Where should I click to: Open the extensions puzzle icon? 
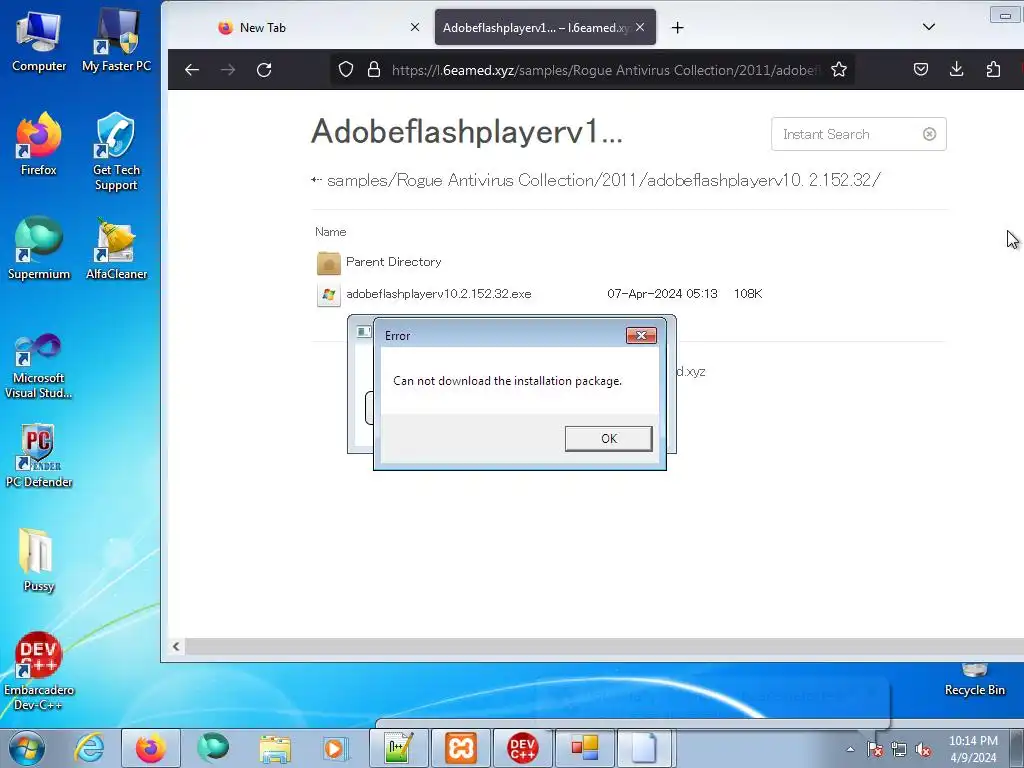coord(993,69)
